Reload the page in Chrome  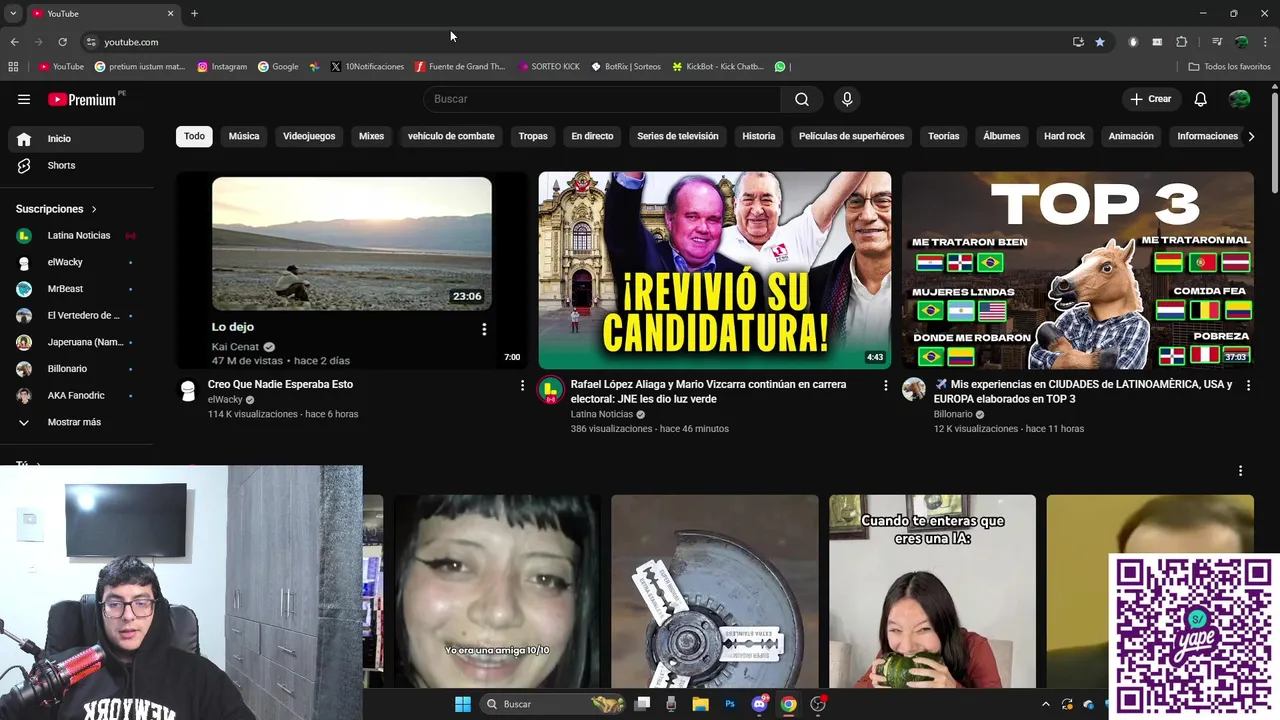tap(62, 42)
